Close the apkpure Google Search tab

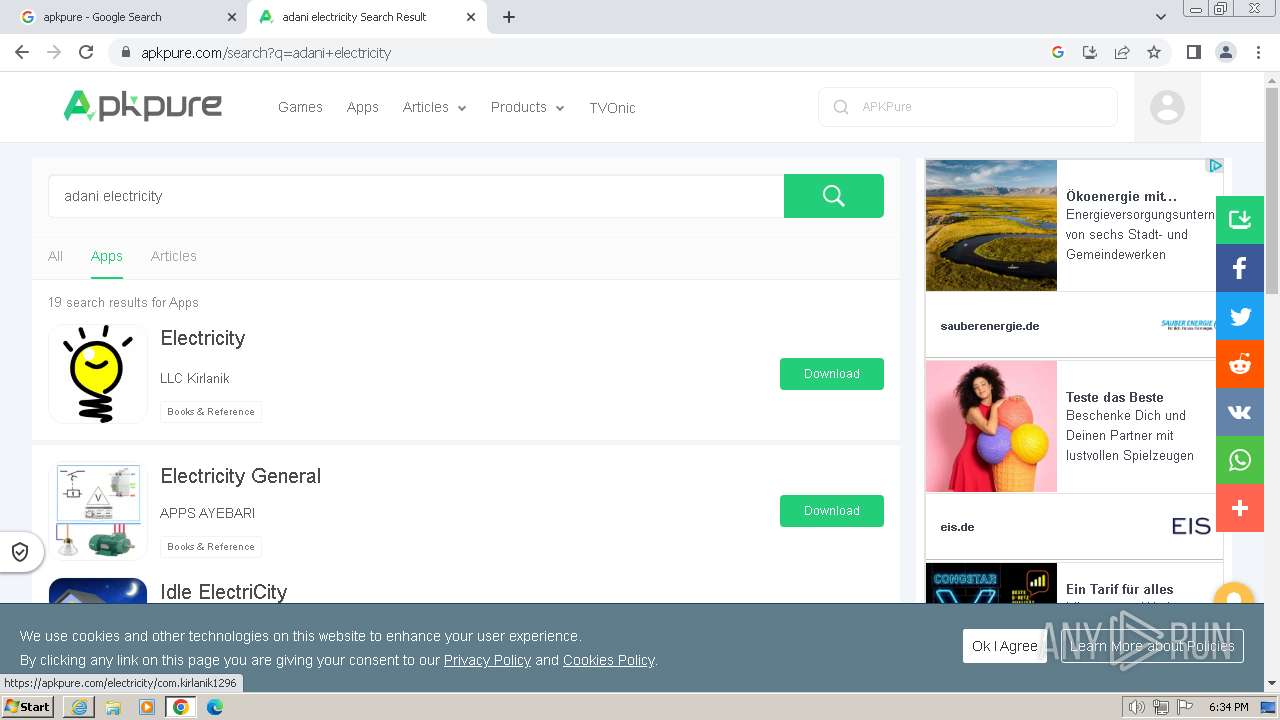click(232, 17)
